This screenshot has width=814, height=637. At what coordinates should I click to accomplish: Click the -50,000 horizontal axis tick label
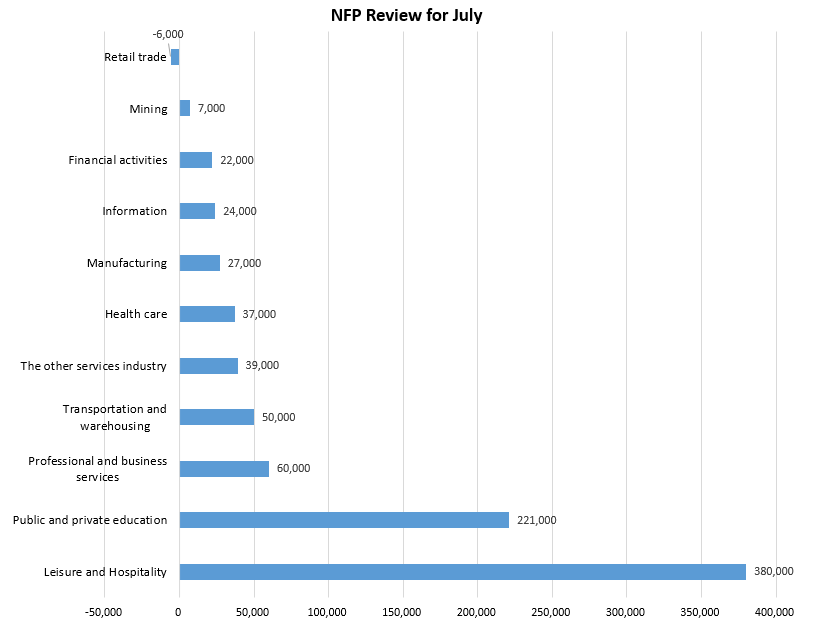tap(104, 611)
